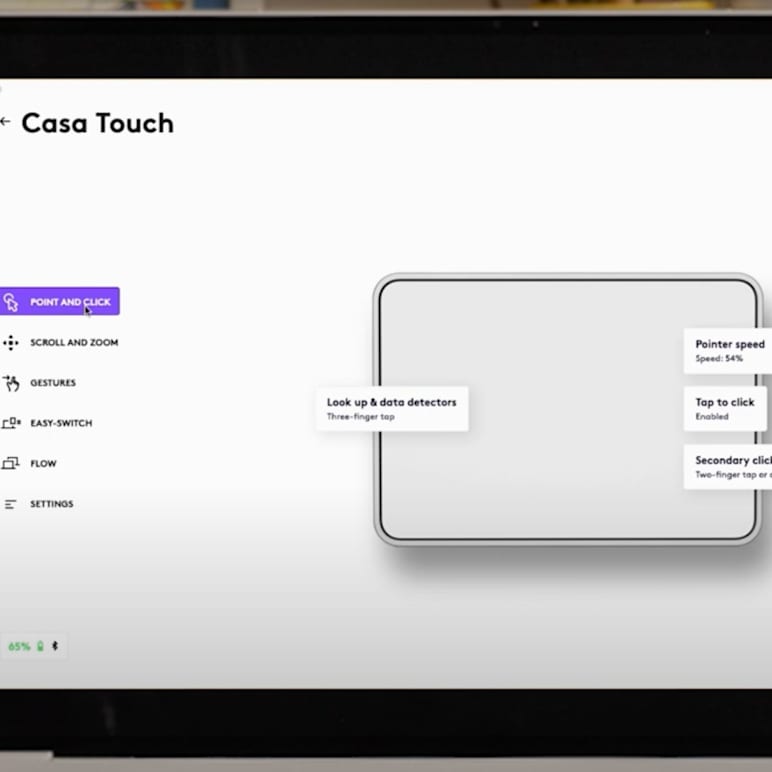Open Look up & data detectors card
This screenshot has width=772, height=772.
391,408
